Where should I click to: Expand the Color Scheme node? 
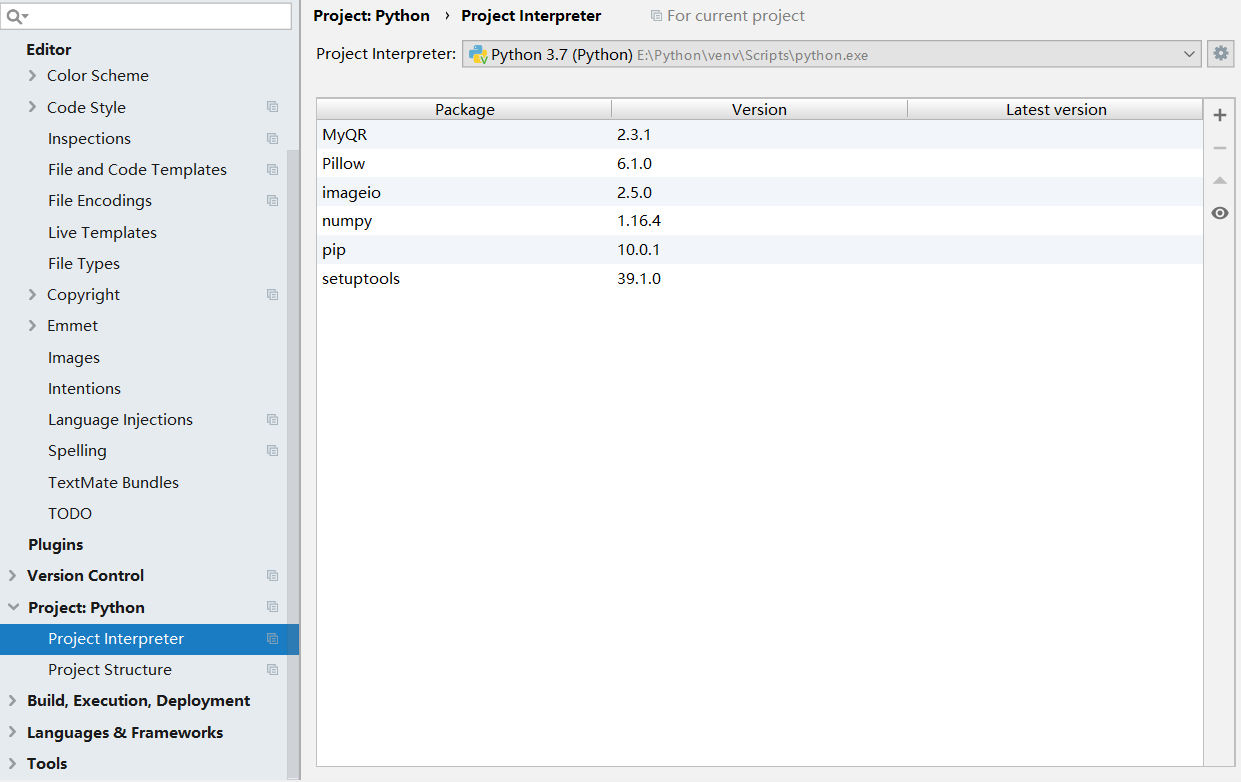click(32, 75)
